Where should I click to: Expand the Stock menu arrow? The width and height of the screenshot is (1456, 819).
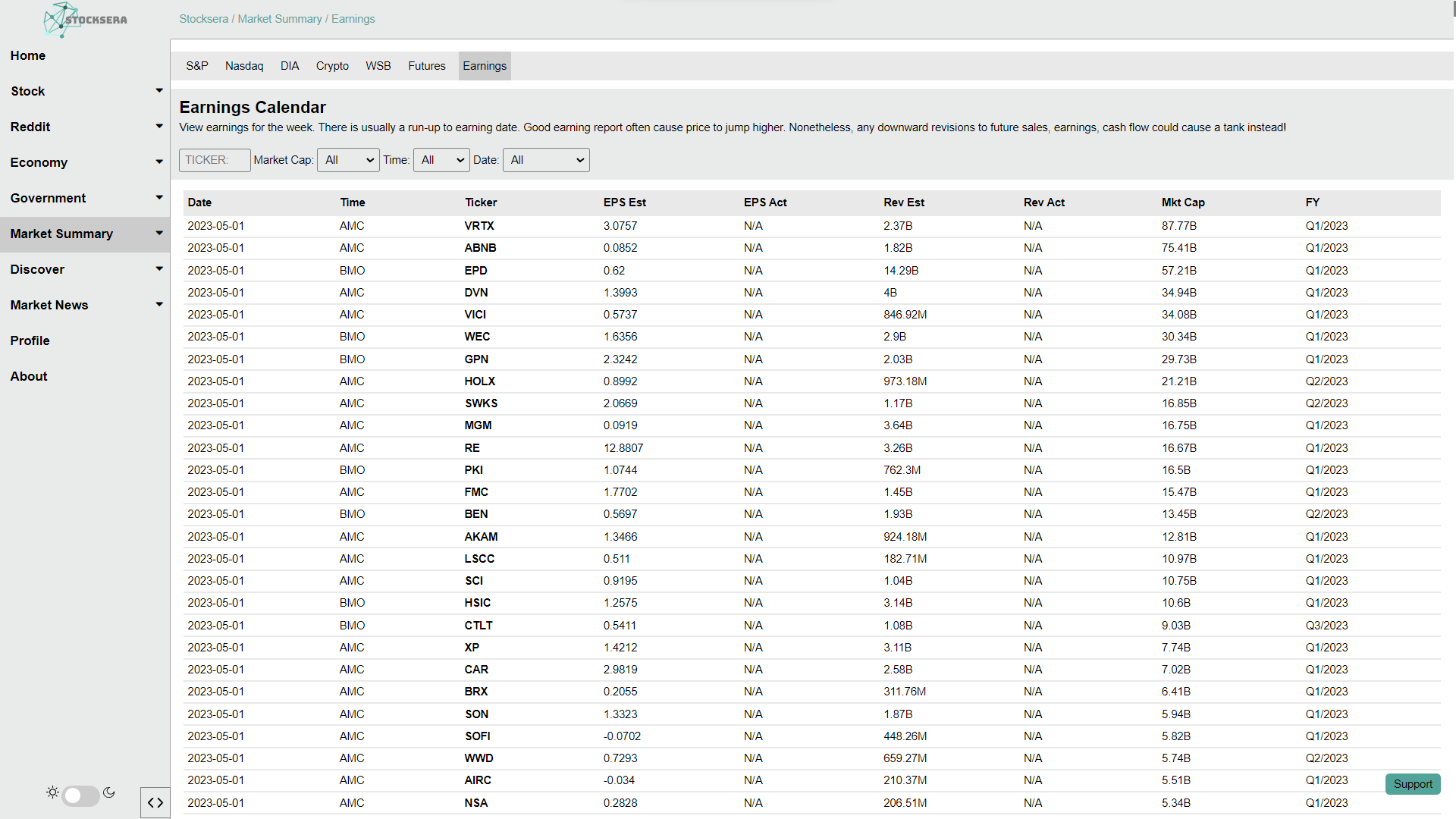[x=158, y=91]
